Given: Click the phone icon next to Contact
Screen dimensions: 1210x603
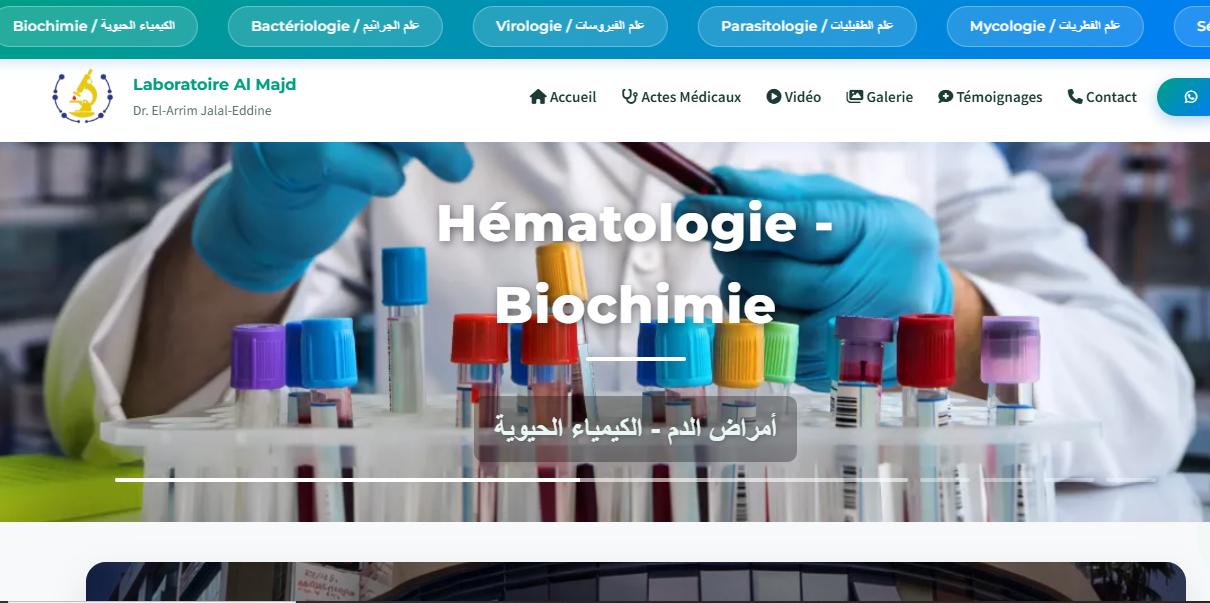Looking at the screenshot, I should coord(1075,97).
